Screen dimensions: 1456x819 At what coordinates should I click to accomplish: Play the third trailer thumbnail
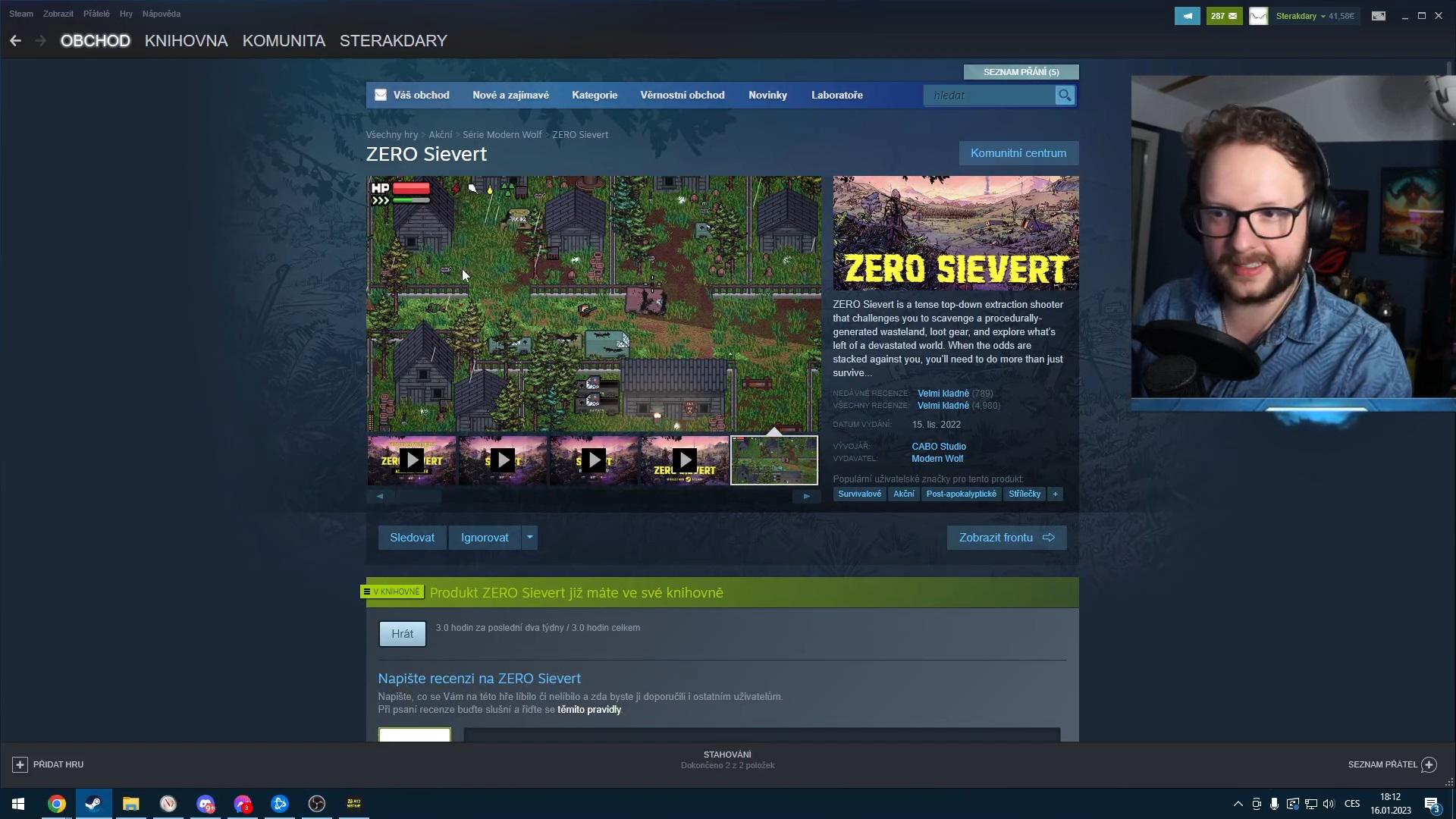coord(594,460)
